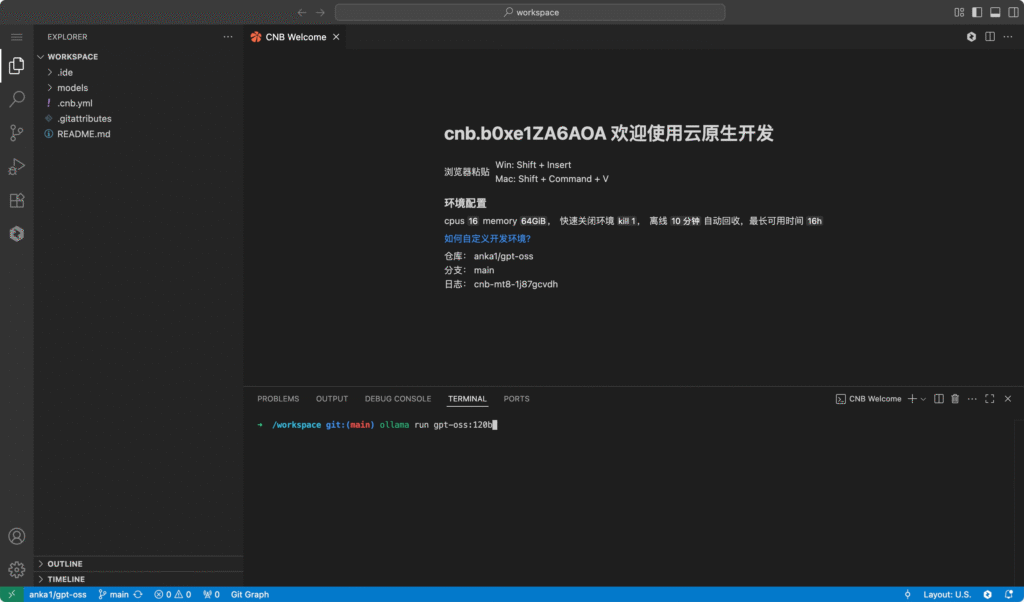Viewport: 1024px width, 602px height.
Task: Open the Manage gear icon
Action: click(x=17, y=570)
